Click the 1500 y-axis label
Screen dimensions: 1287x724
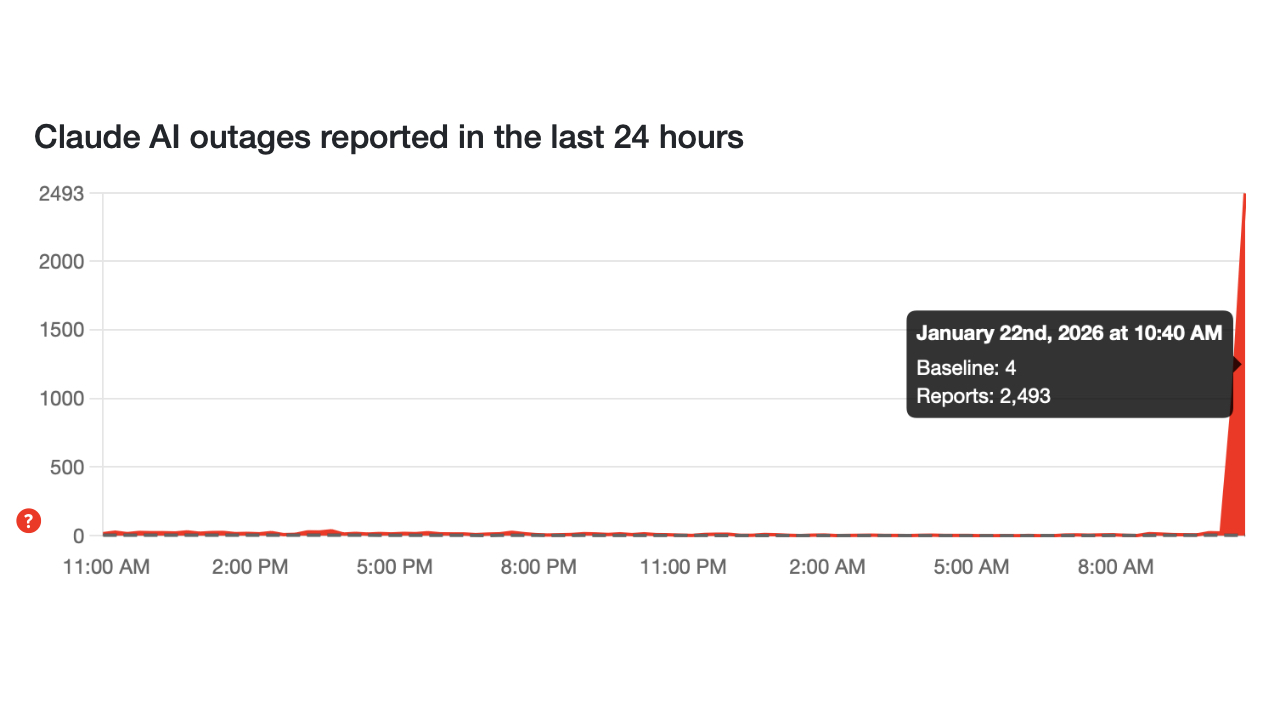pyautogui.click(x=61, y=330)
